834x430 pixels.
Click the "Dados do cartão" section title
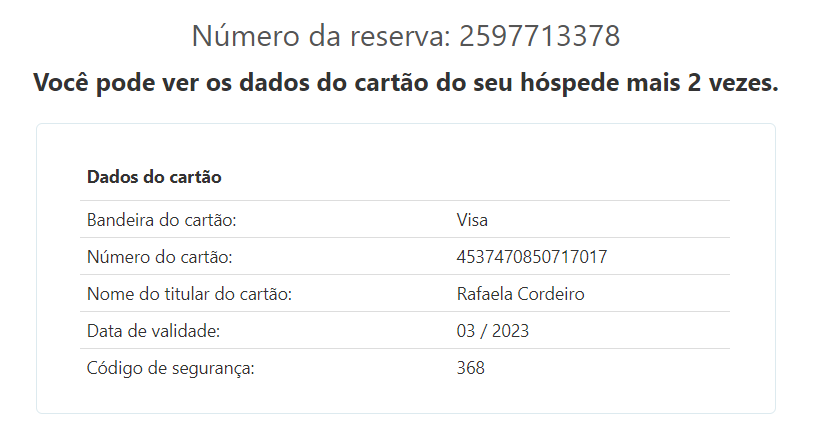[154, 177]
